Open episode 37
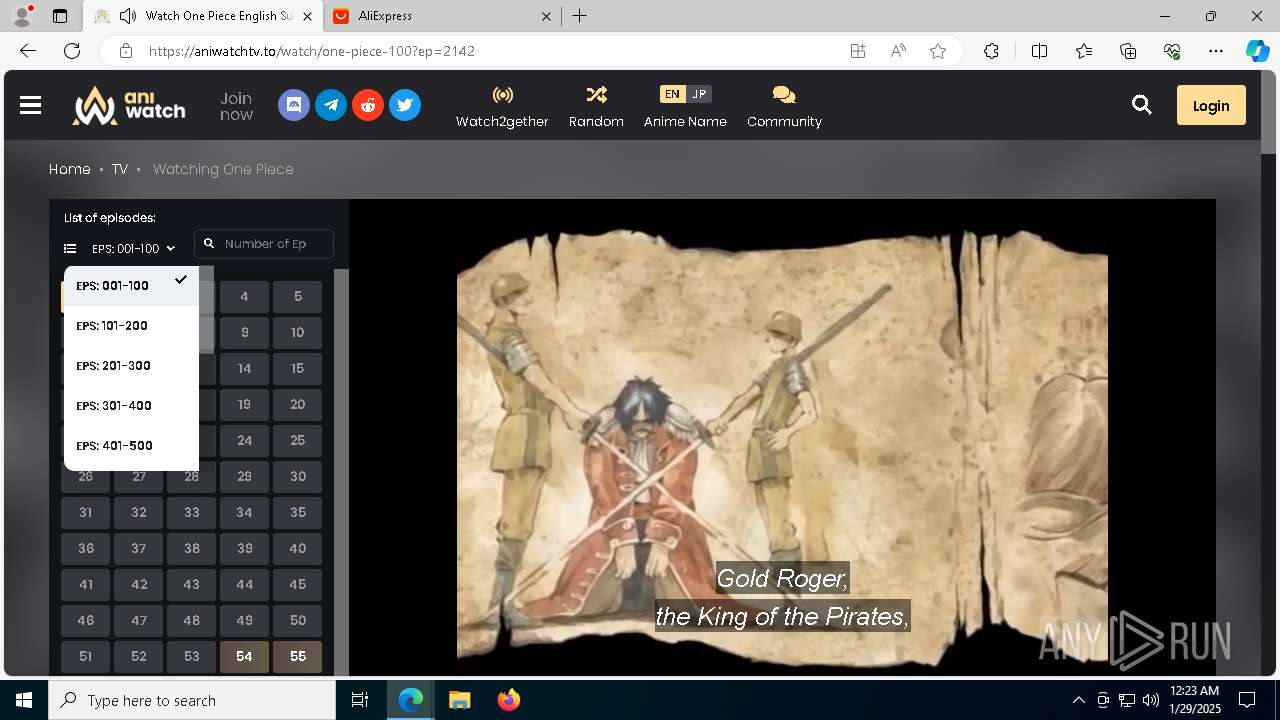The image size is (1280, 720). click(139, 549)
